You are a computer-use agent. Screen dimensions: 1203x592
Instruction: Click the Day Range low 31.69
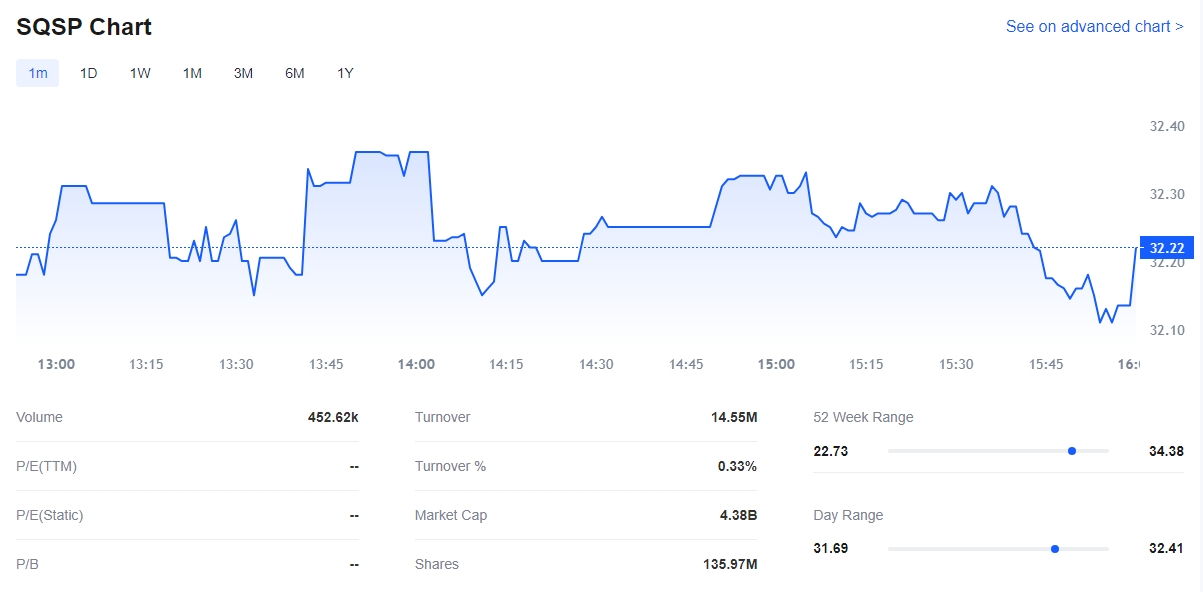pyautogui.click(x=831, y=549)
